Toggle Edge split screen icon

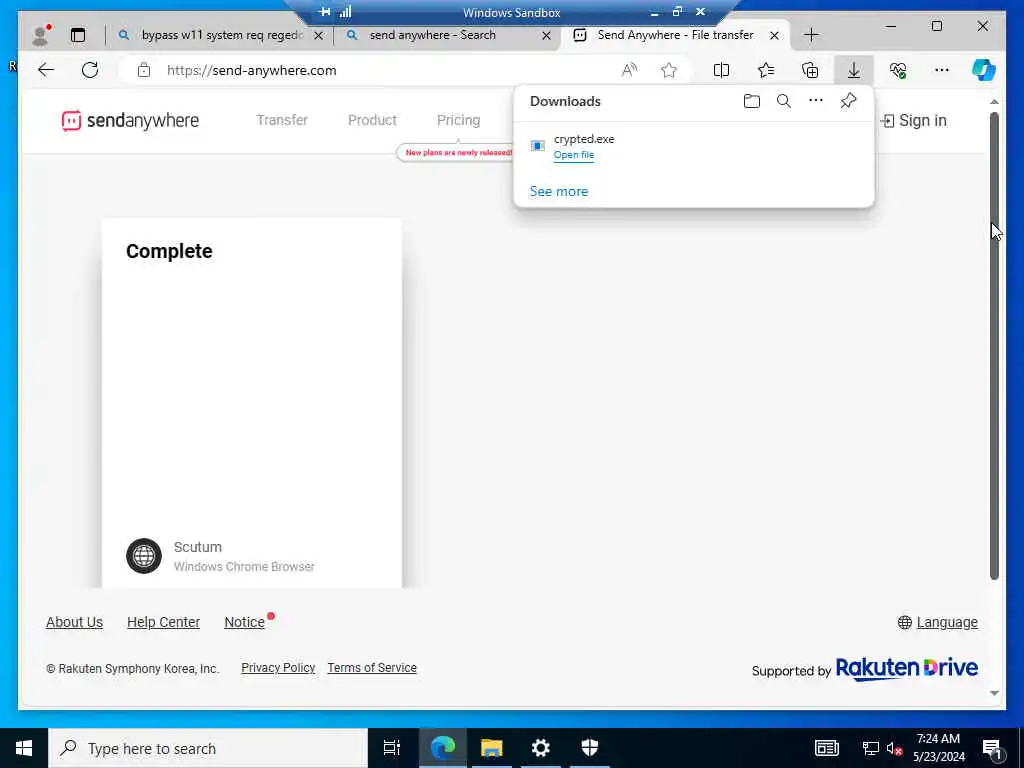click(722, 70)
